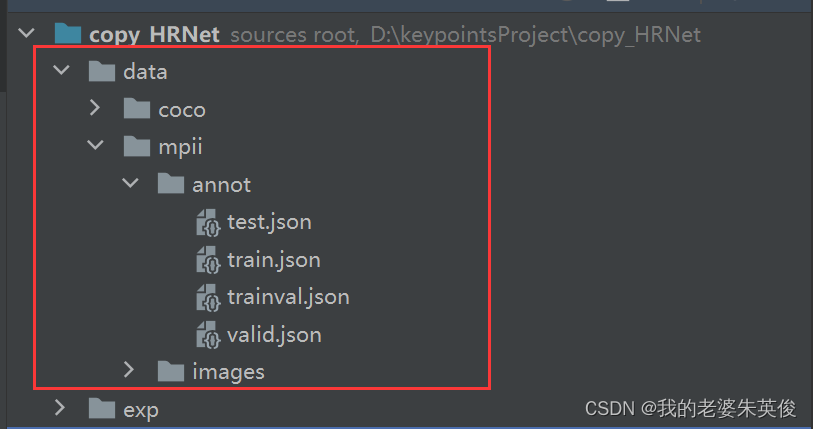Expand the coco folder chevron
813x429 pixels.
coord(95,107)
